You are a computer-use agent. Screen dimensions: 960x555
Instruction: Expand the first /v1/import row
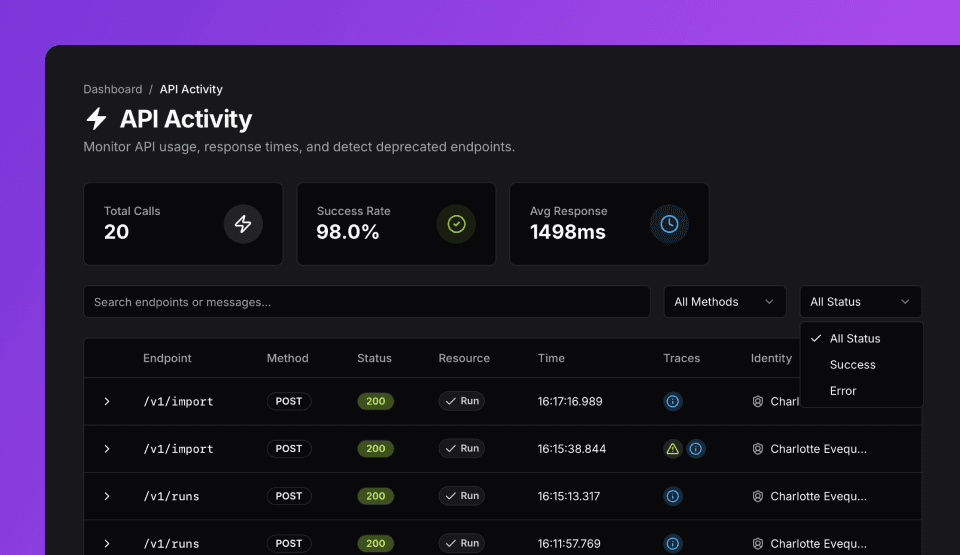pyautogui.click(x=107, y=401)
